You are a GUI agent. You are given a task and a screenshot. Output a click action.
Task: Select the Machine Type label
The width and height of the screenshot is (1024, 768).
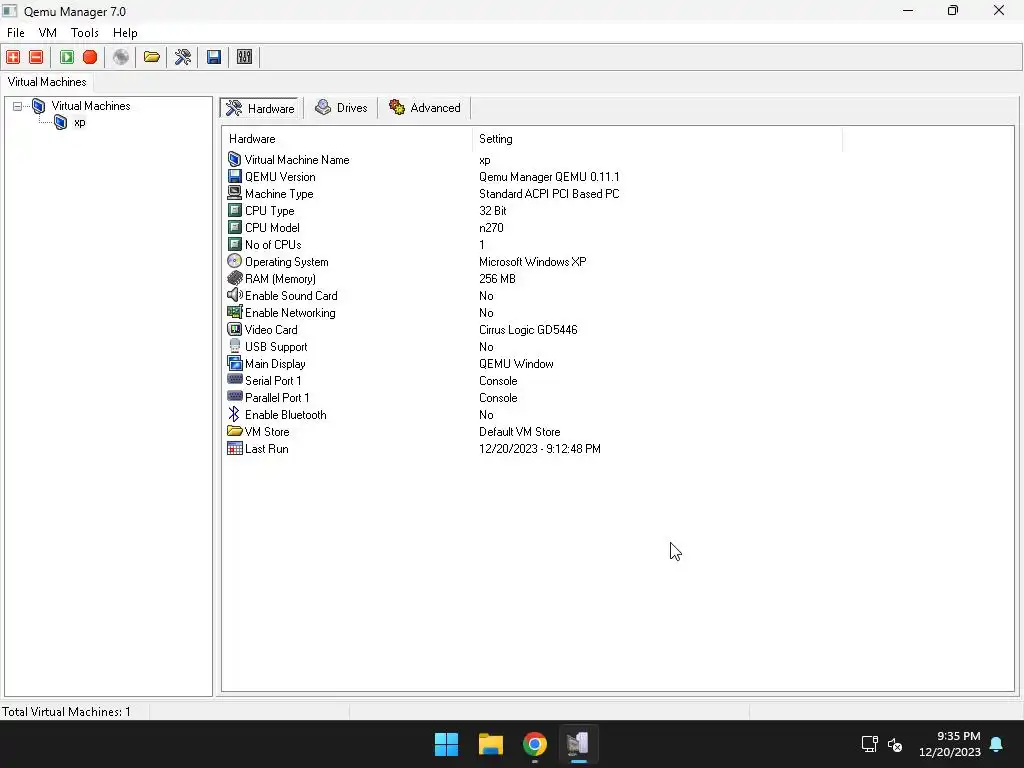click(279, 193)
